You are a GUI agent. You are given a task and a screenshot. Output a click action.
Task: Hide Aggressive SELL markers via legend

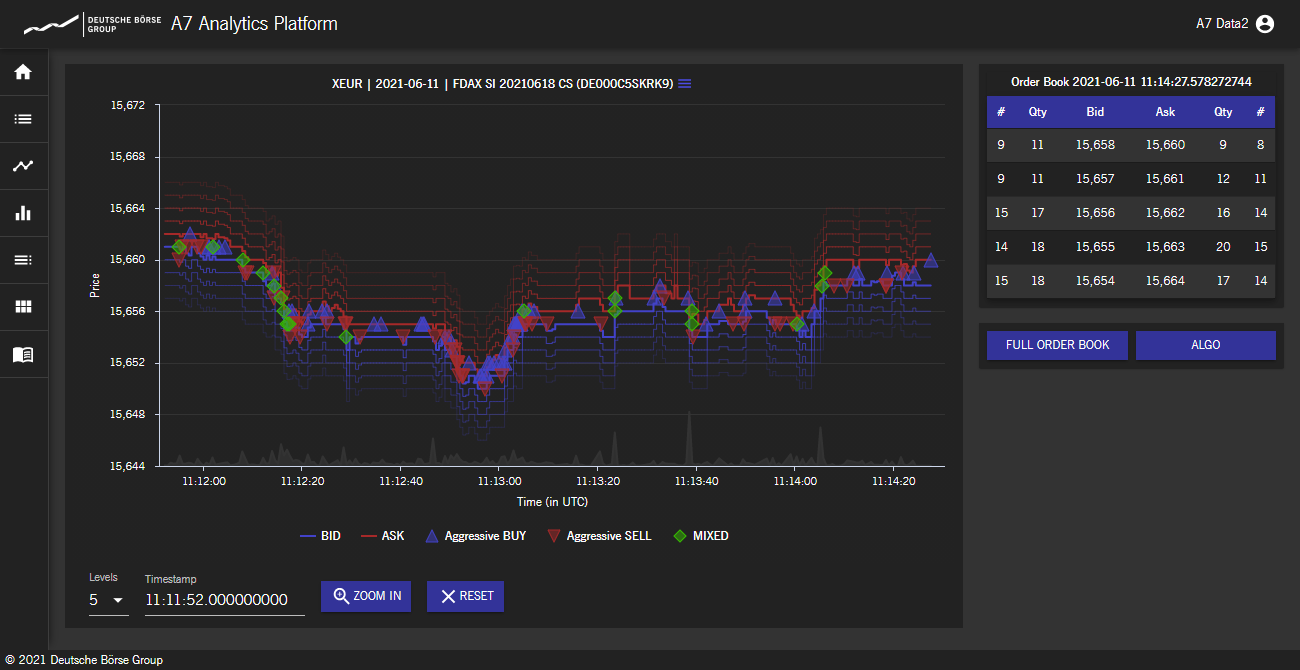(x=598, y=536)
